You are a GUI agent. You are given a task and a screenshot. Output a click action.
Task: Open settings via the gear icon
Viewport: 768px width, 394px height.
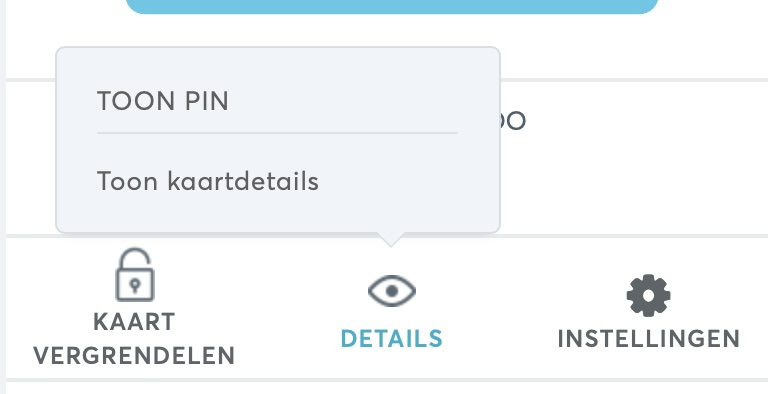coord(648,296)
